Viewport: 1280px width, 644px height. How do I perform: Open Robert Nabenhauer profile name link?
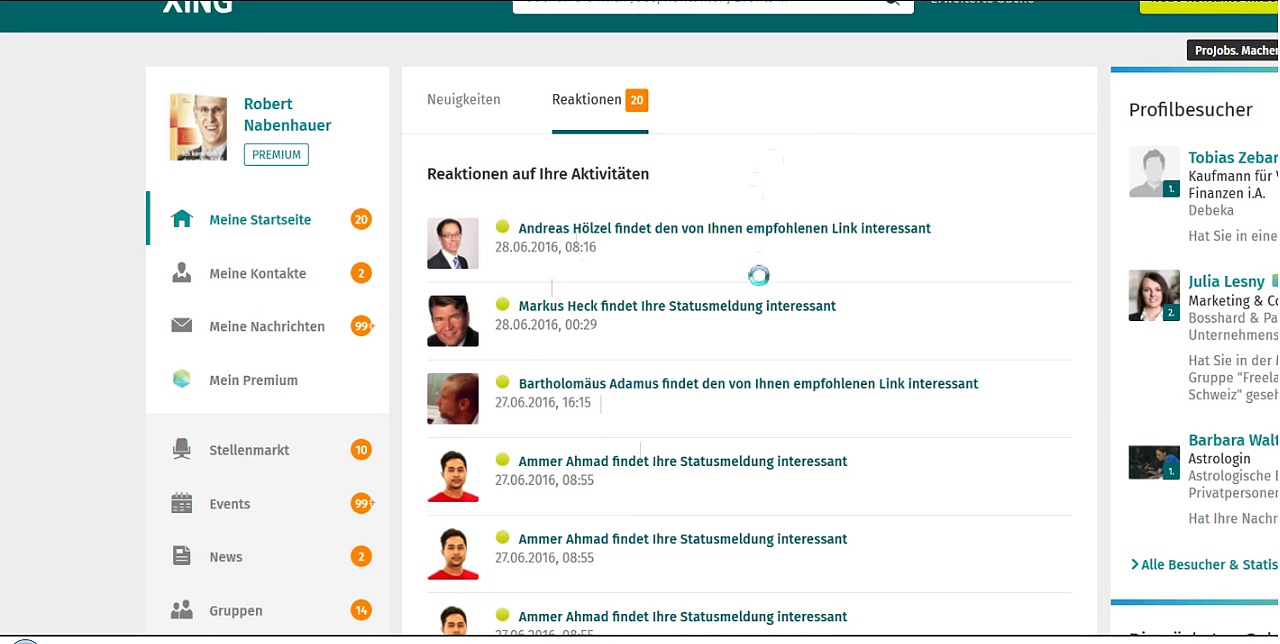(287, 114)
